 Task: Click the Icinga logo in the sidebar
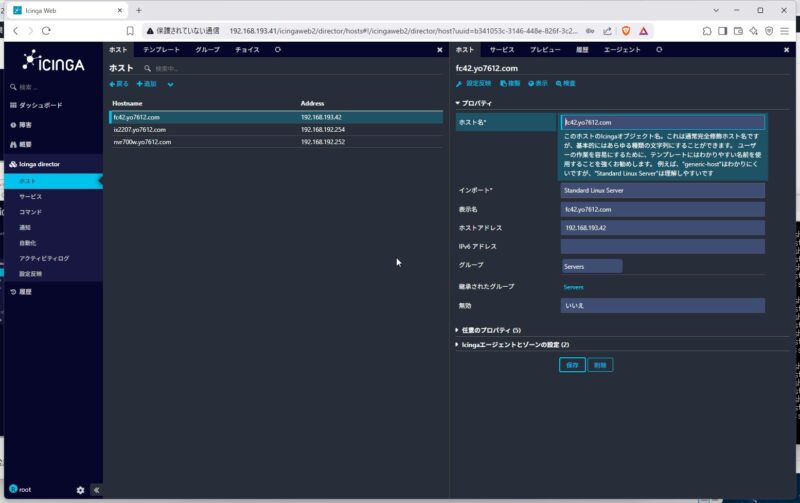54,62
